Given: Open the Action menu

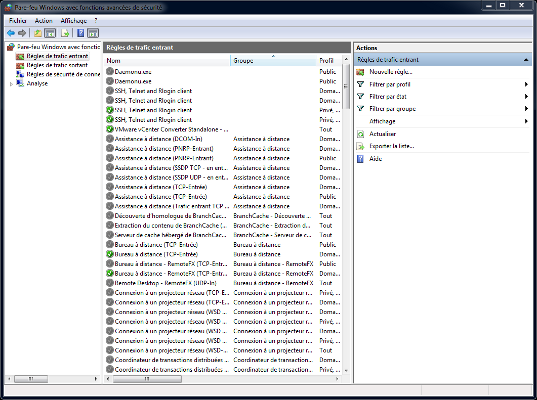Looking at the screenshot, I should point(43,21).
